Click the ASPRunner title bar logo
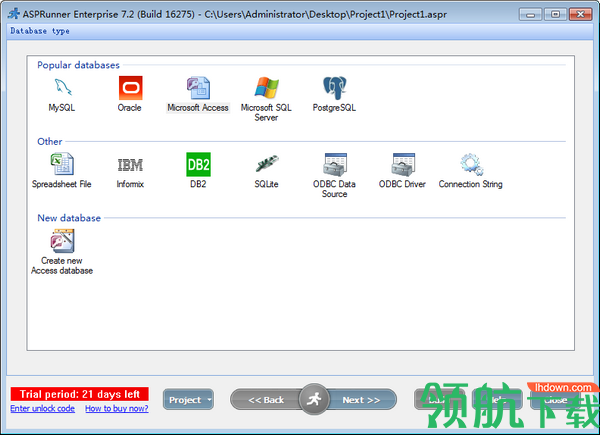The width and height of the screenshot is (600, 435). [x=14, y=14]
